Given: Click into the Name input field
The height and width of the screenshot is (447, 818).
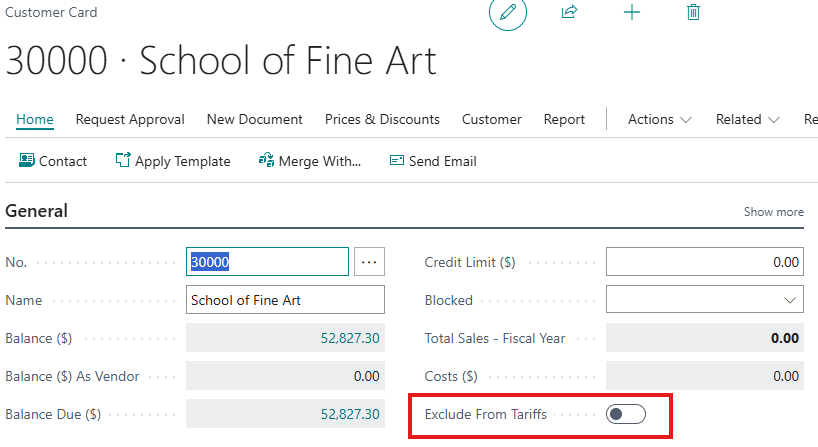Looking at the screenshot, I should point(285,300).
